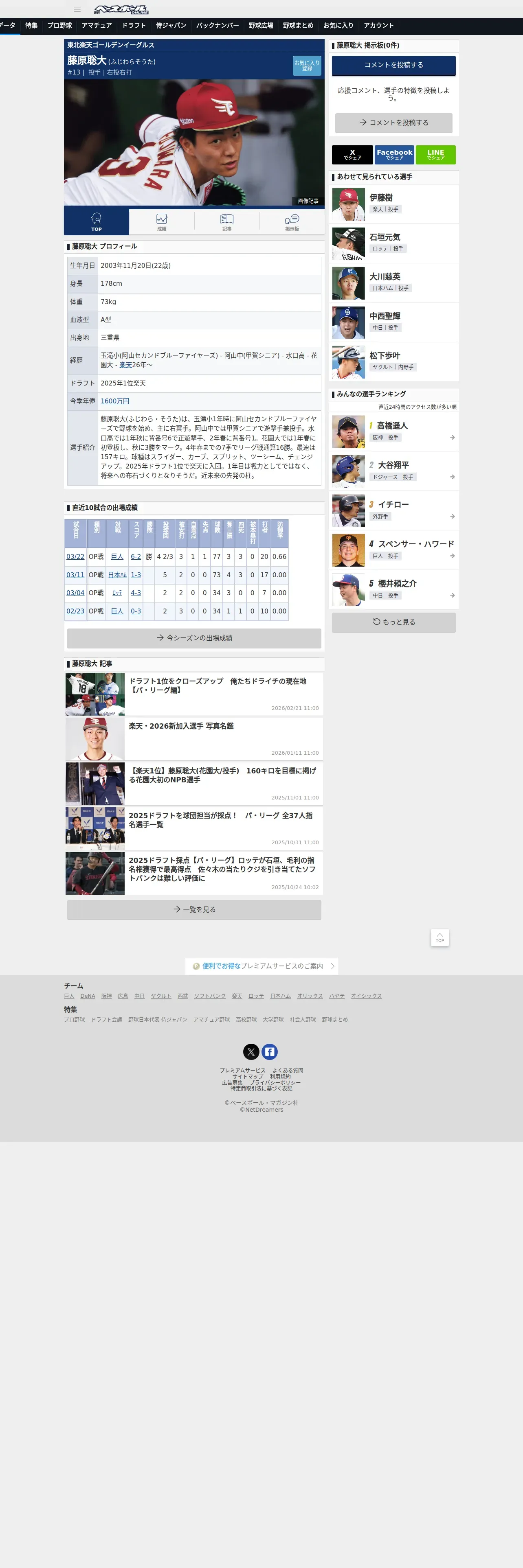
Task: Open article ドラフト1位をクローズアップ
Action: tap(194, 694)
